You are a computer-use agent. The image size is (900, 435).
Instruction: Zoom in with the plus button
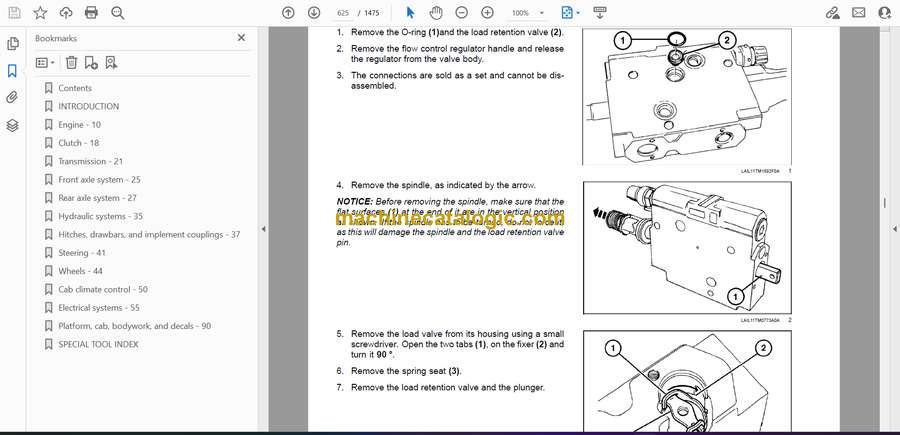(x=487, y=13)
